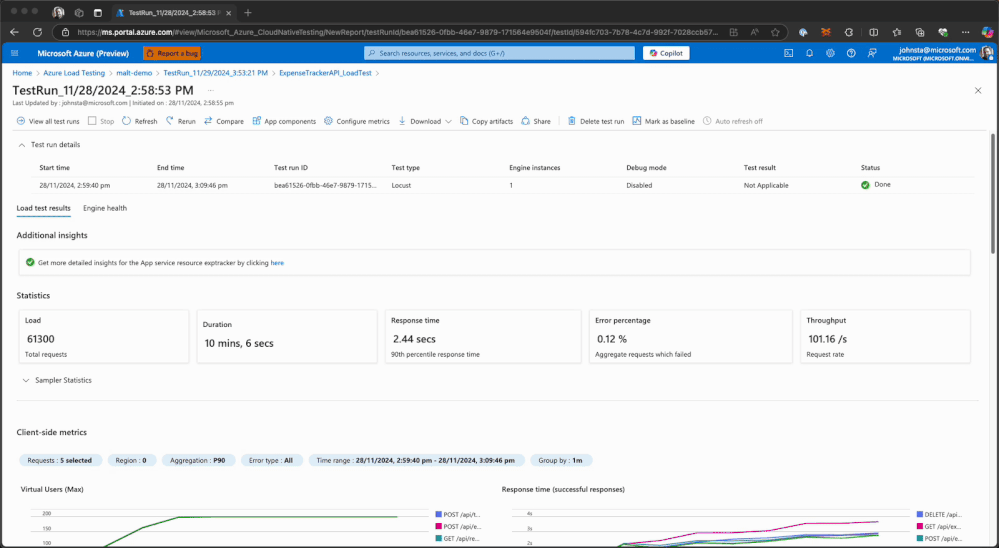The height and width of the screenshot is (548, 999).
Task: Click the Copilot button
Action: coord(666,54)
